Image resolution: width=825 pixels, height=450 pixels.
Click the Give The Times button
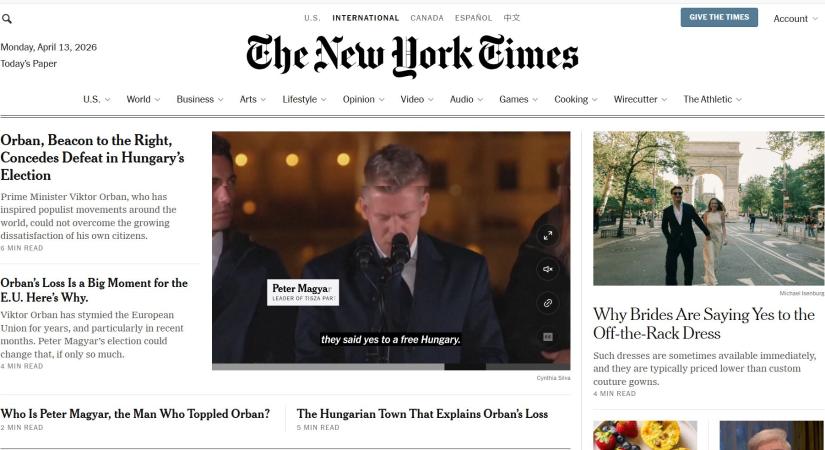[x=719, y=17]
